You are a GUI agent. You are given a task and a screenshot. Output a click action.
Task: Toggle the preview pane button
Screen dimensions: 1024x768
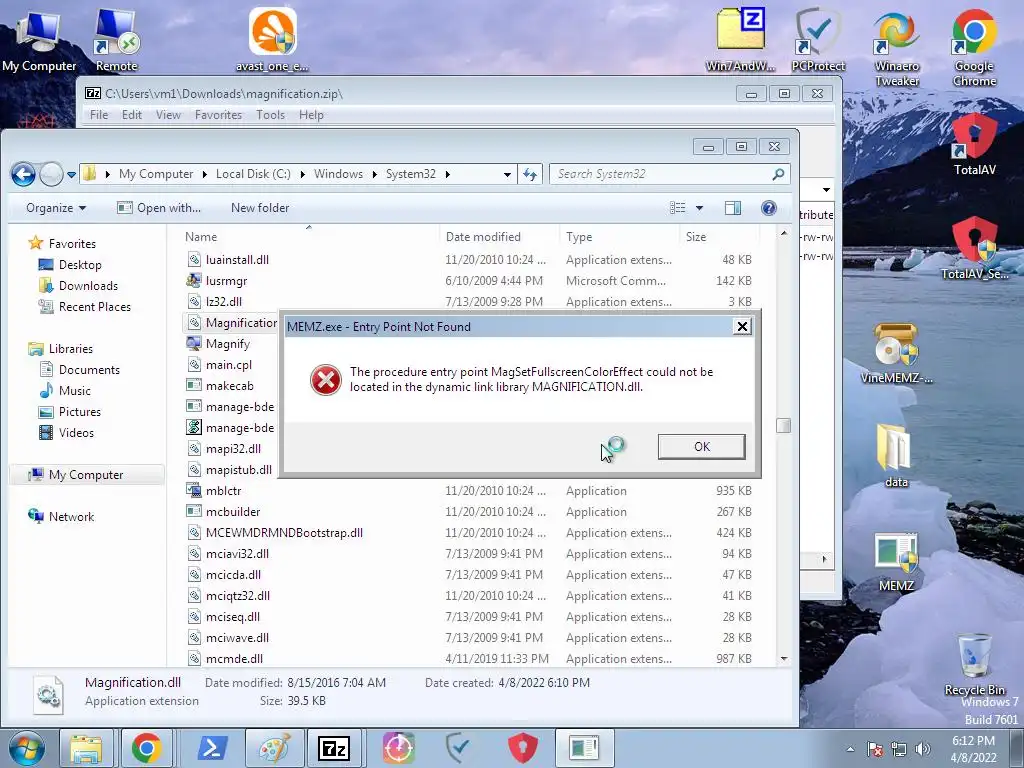733,208
